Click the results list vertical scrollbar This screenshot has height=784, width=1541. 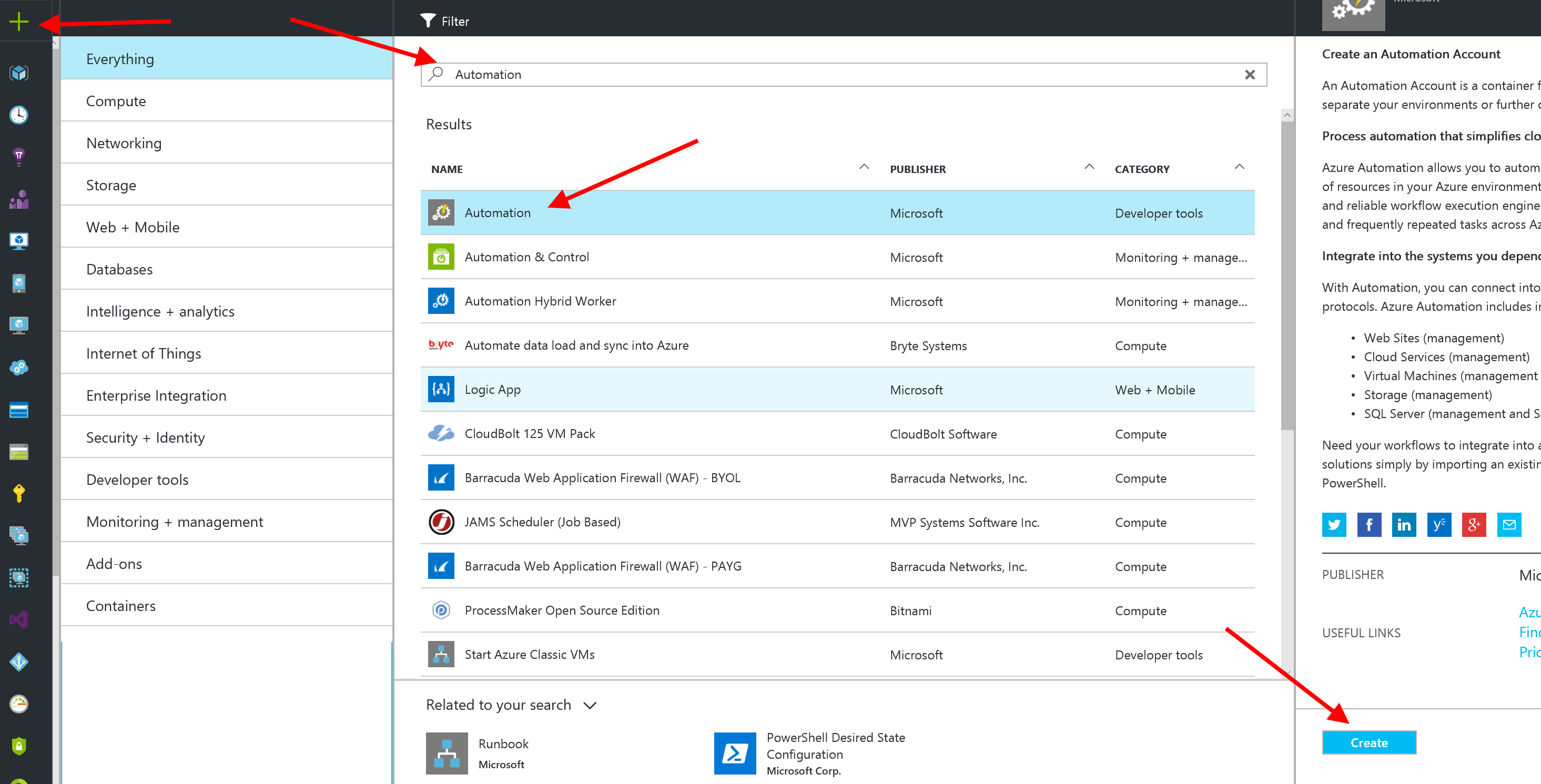point(1287,275)
